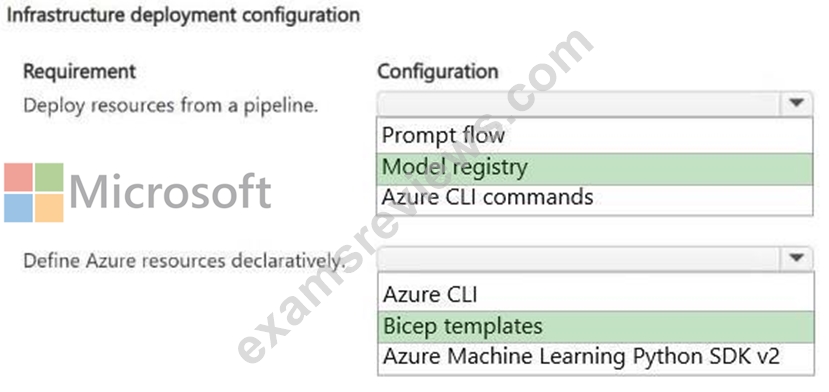
Task: Click the Configuration column header
Action: [438, 71]
